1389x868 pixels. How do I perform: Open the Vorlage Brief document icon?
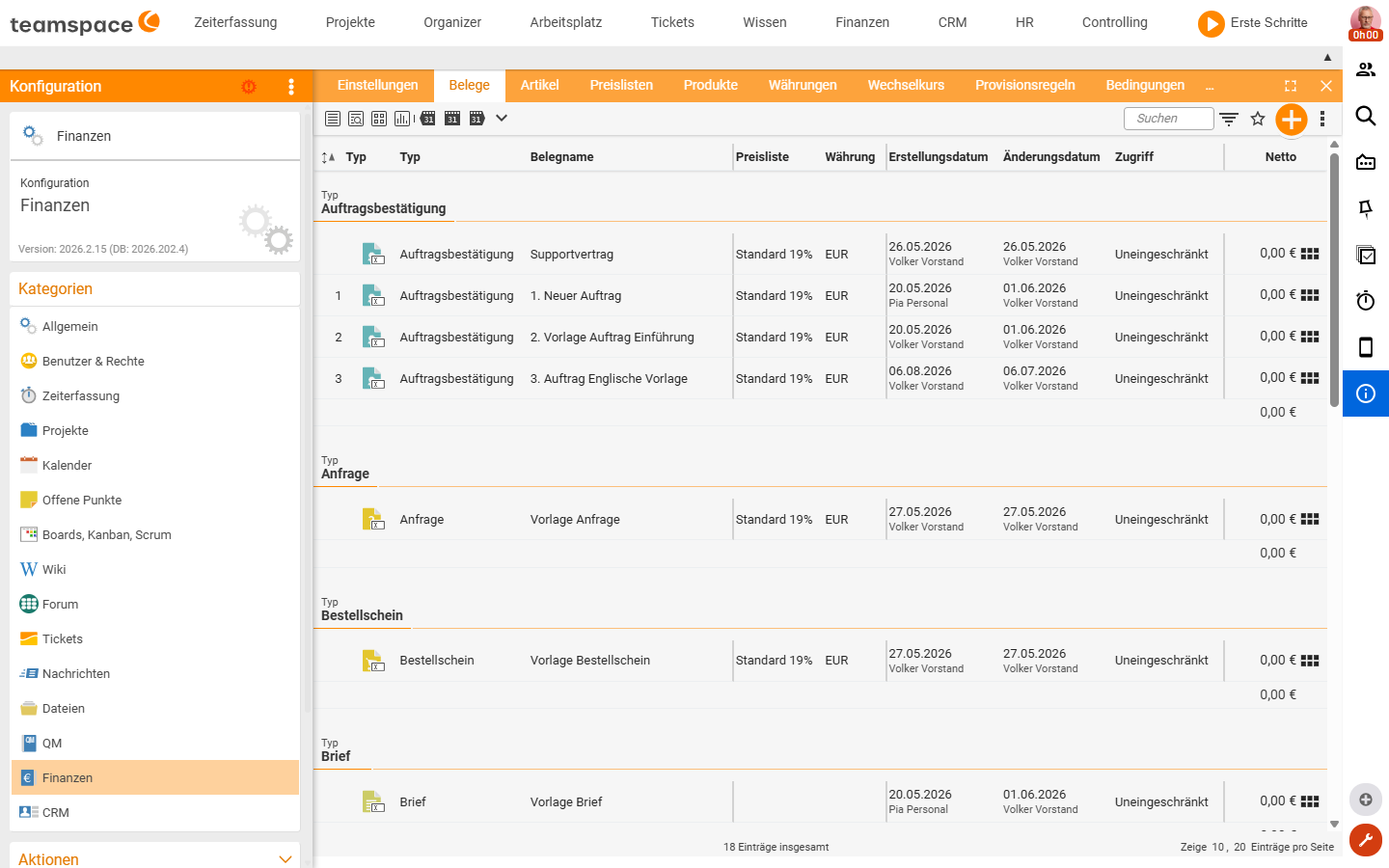click(373, 801)
